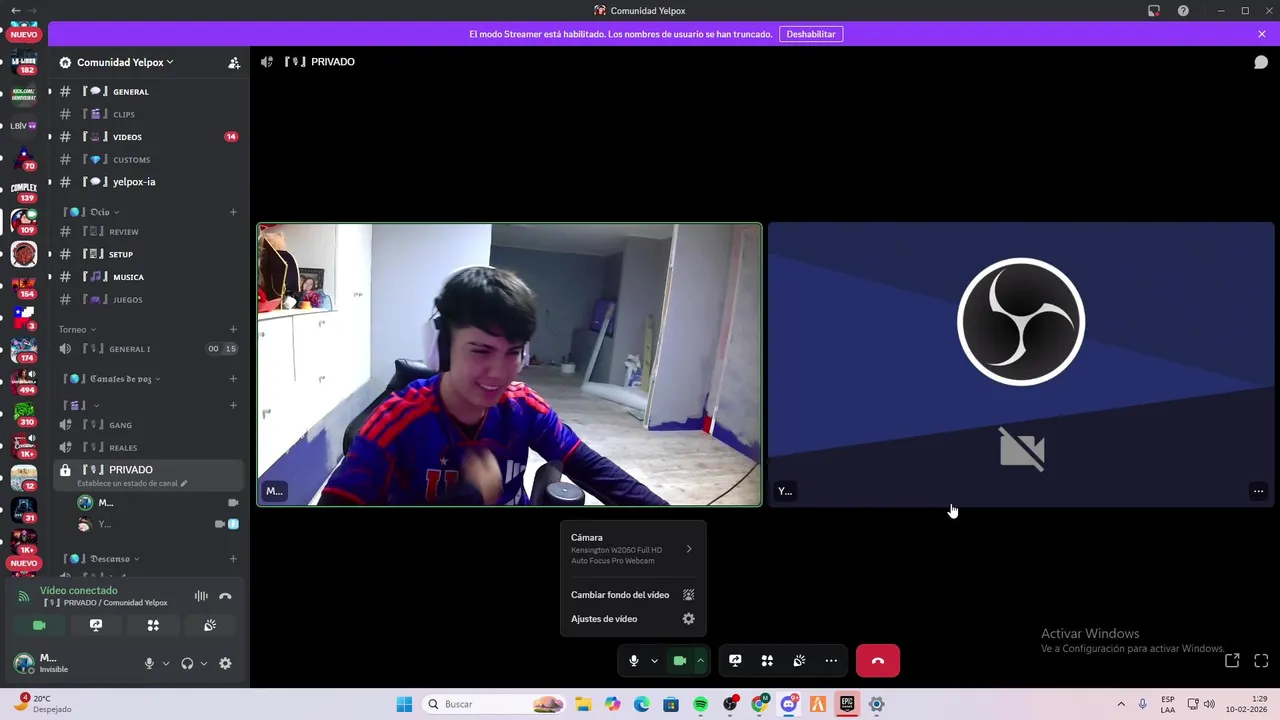1280x720 pixels.
Task: Dismiss the streamer mode banner
Action: coord(1262,34)
